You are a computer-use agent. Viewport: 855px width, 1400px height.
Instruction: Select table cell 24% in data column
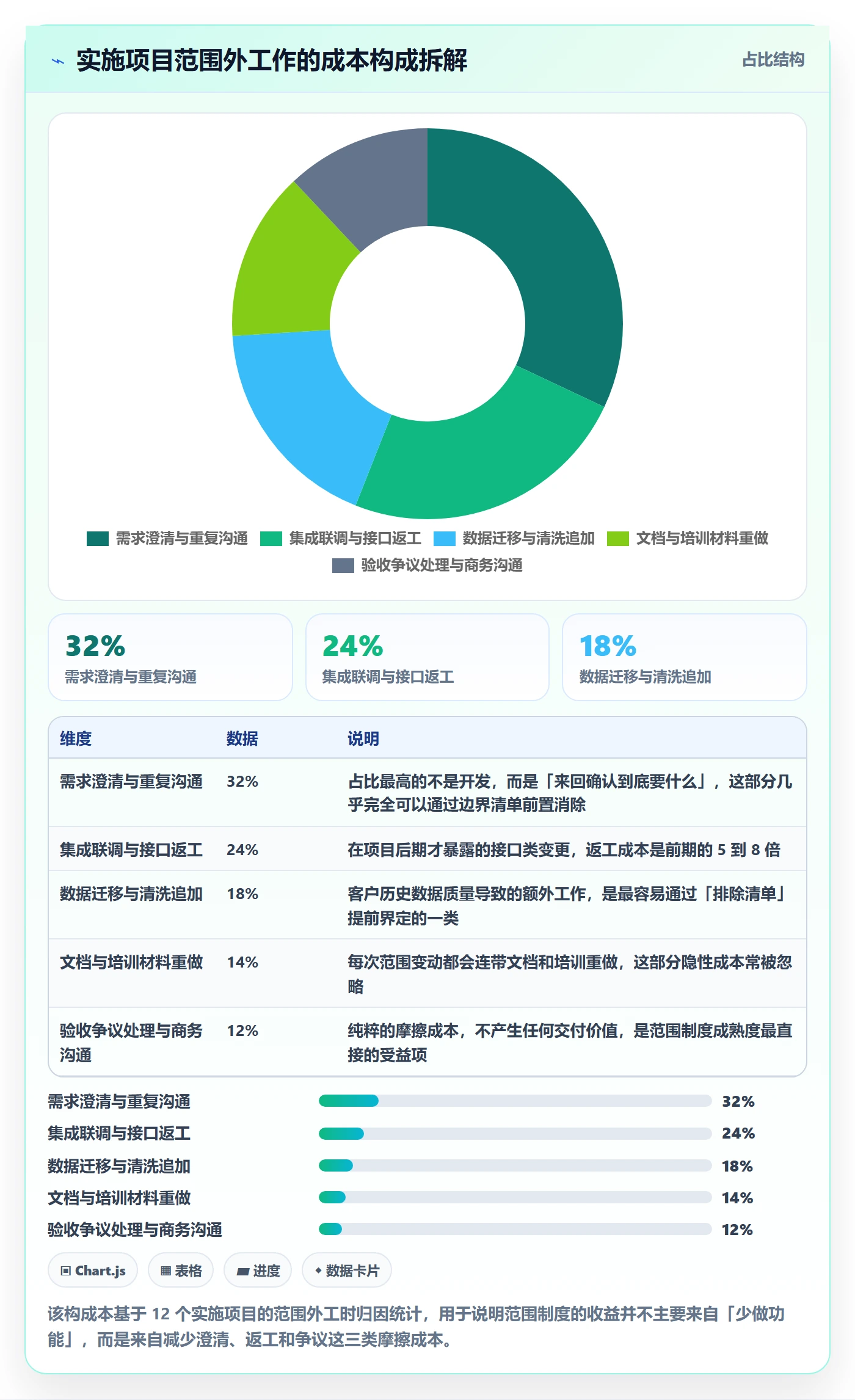[x=242, y=850]
